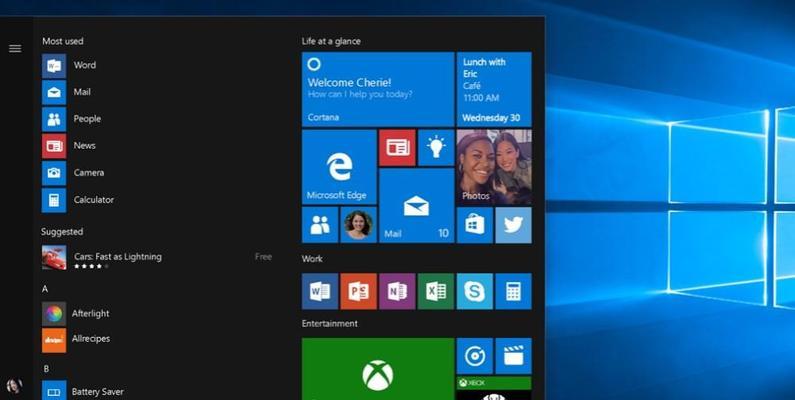Open Calculator from the Most used list

point(78,200)
